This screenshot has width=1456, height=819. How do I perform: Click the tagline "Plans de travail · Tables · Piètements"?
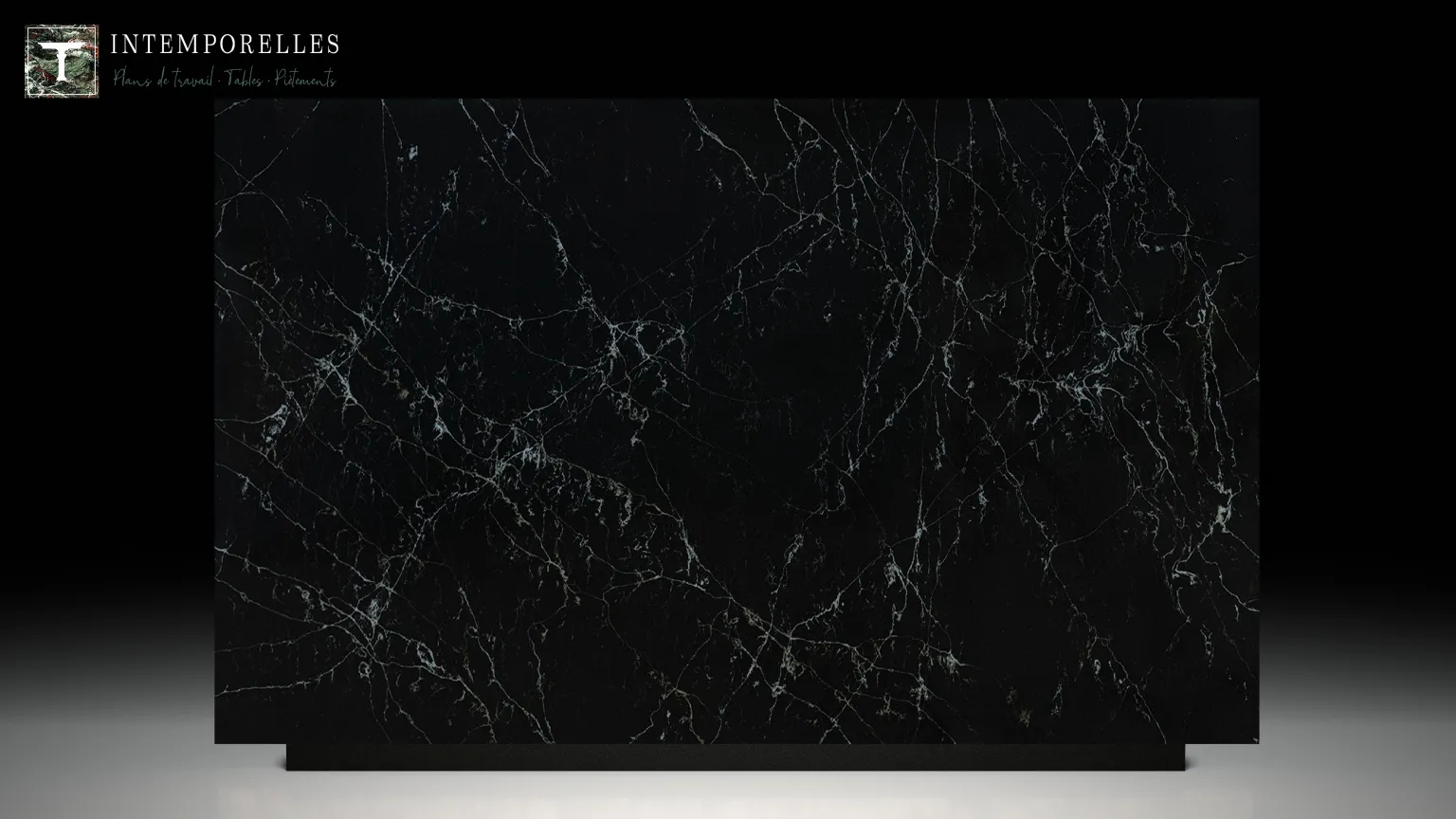coord(225,80)
